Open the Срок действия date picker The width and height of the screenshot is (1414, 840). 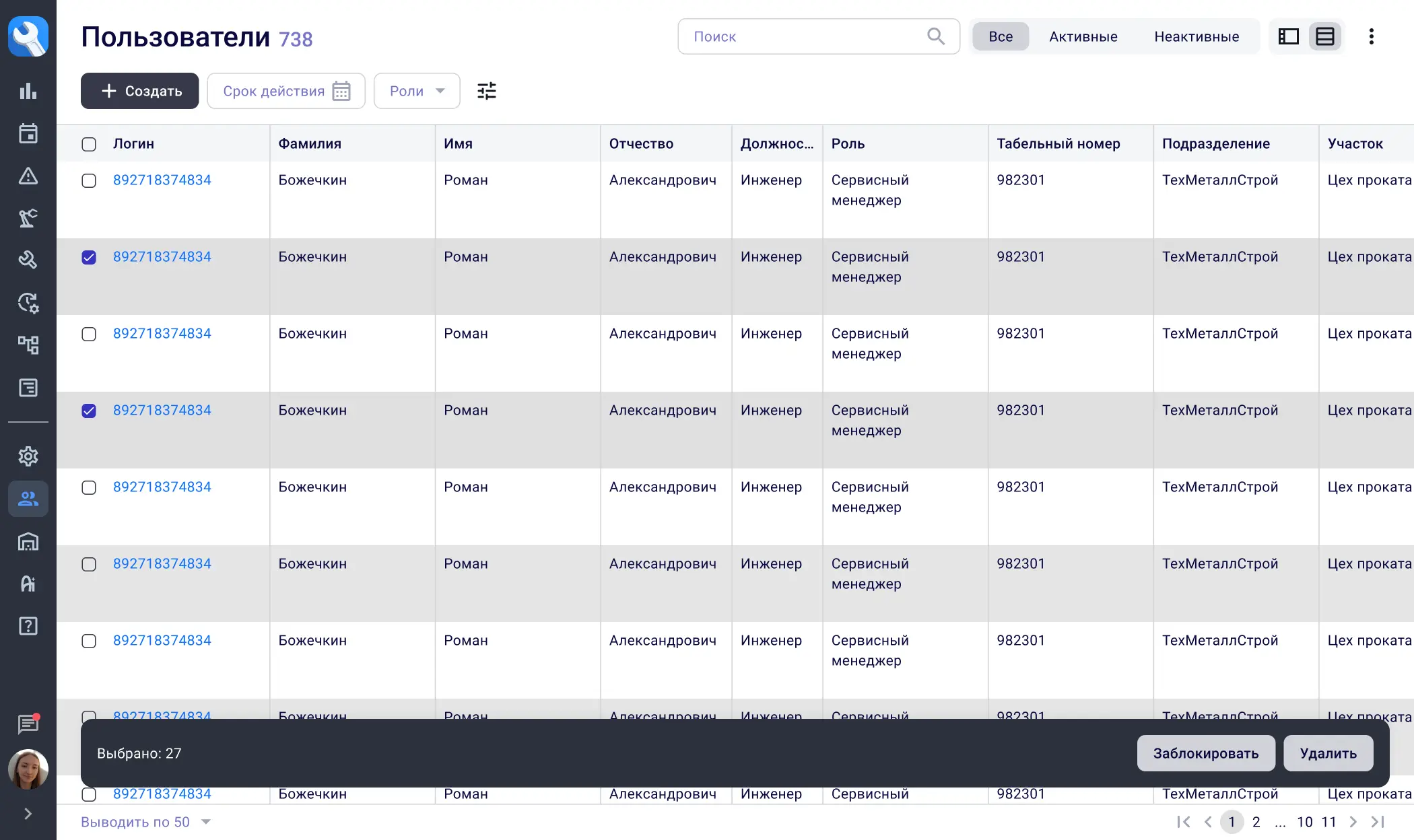pos(286,91)
